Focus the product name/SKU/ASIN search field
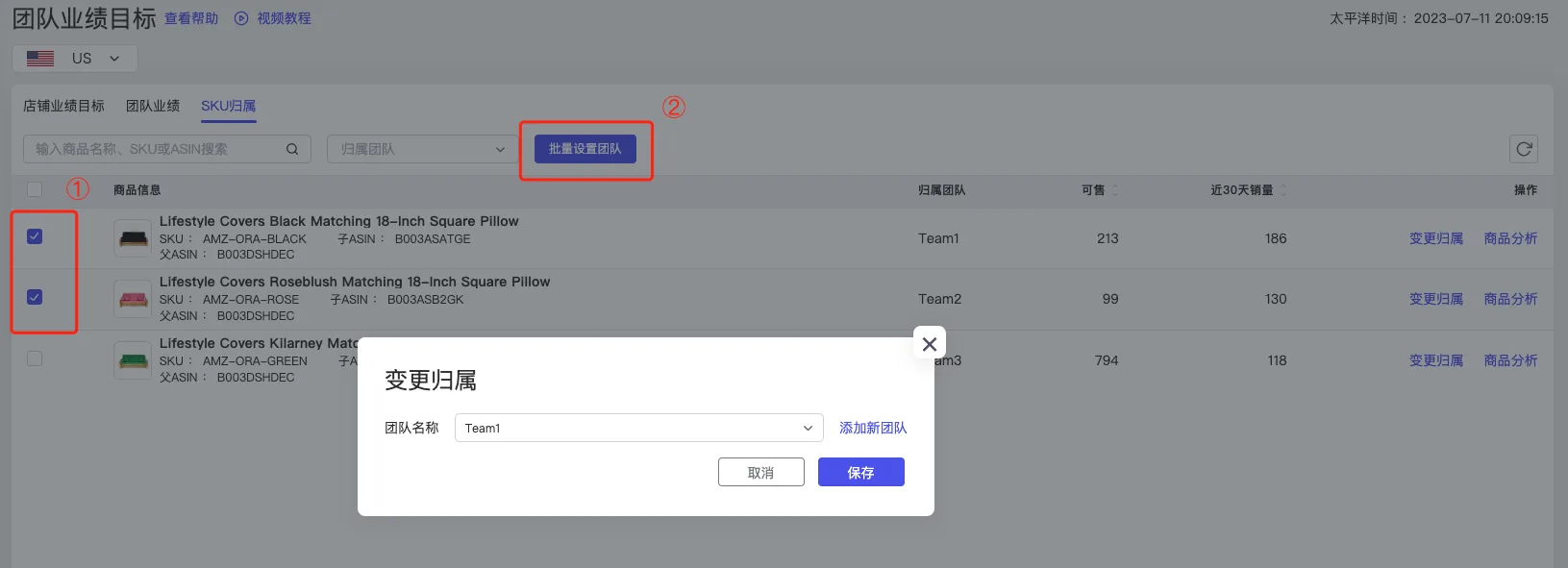This screenshot has height=568, width=1568. click(166, 149)
